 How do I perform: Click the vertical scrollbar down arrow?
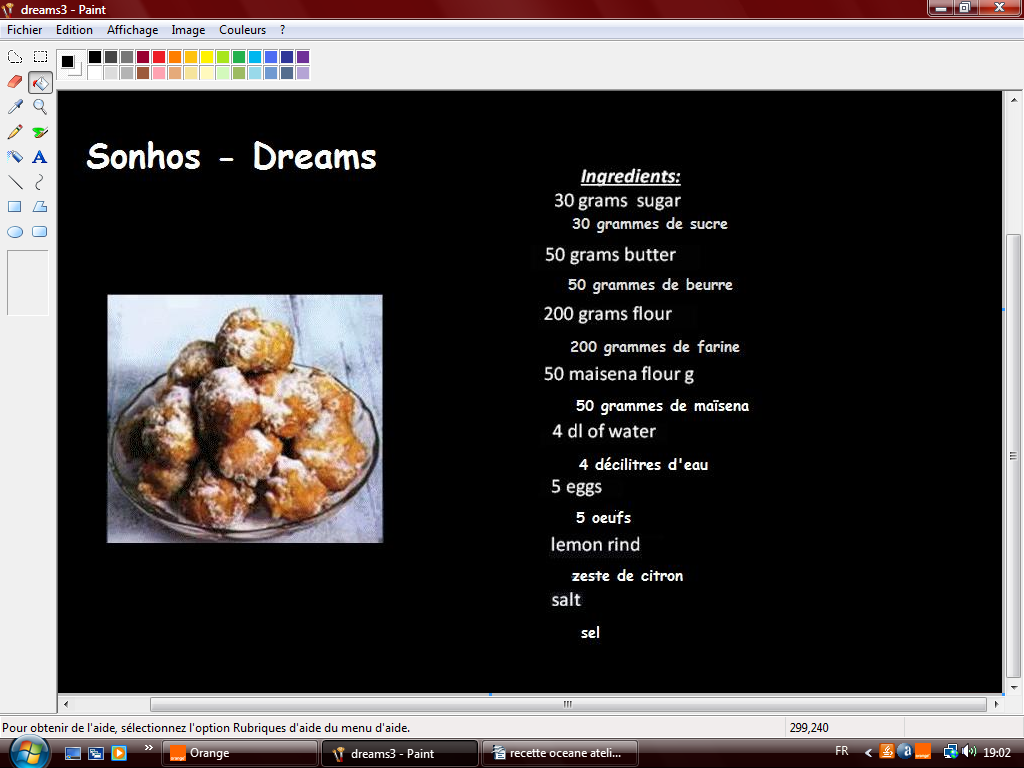coord(1014,687)
